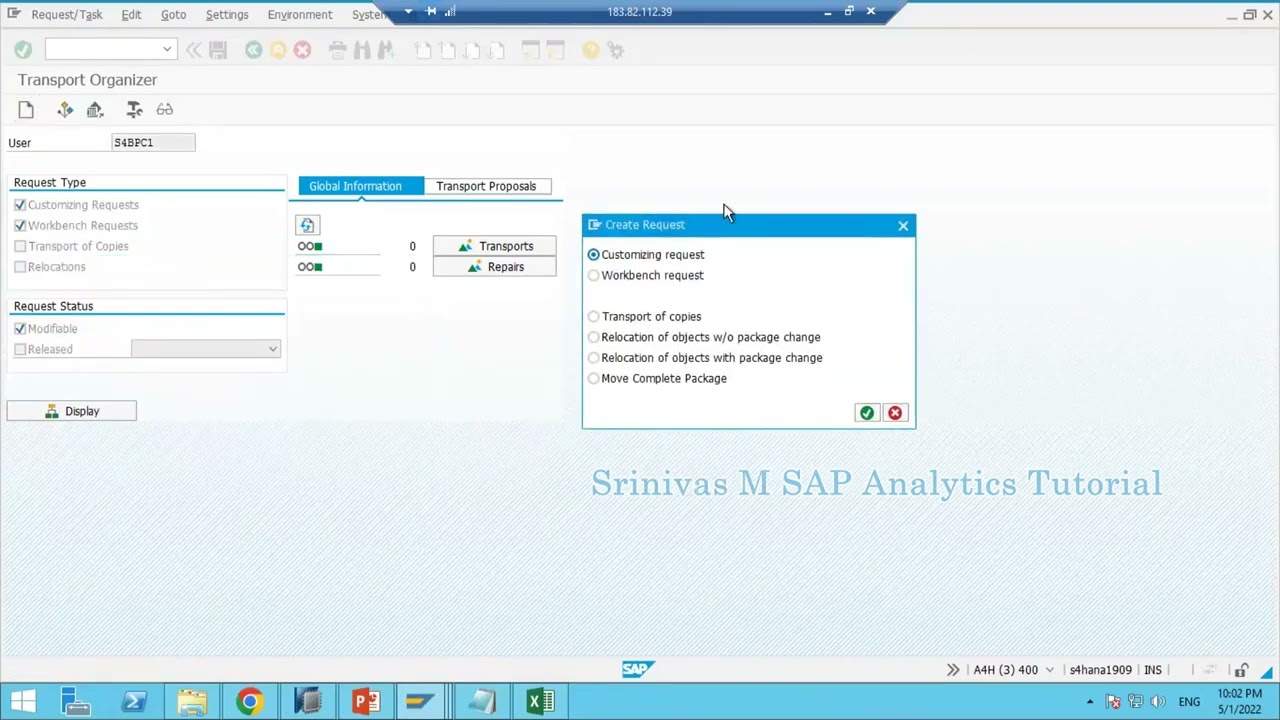Toggle the Customizing Requests checkbox
The height and width of the screenshot is (720, 1280).
coord(20,205)
